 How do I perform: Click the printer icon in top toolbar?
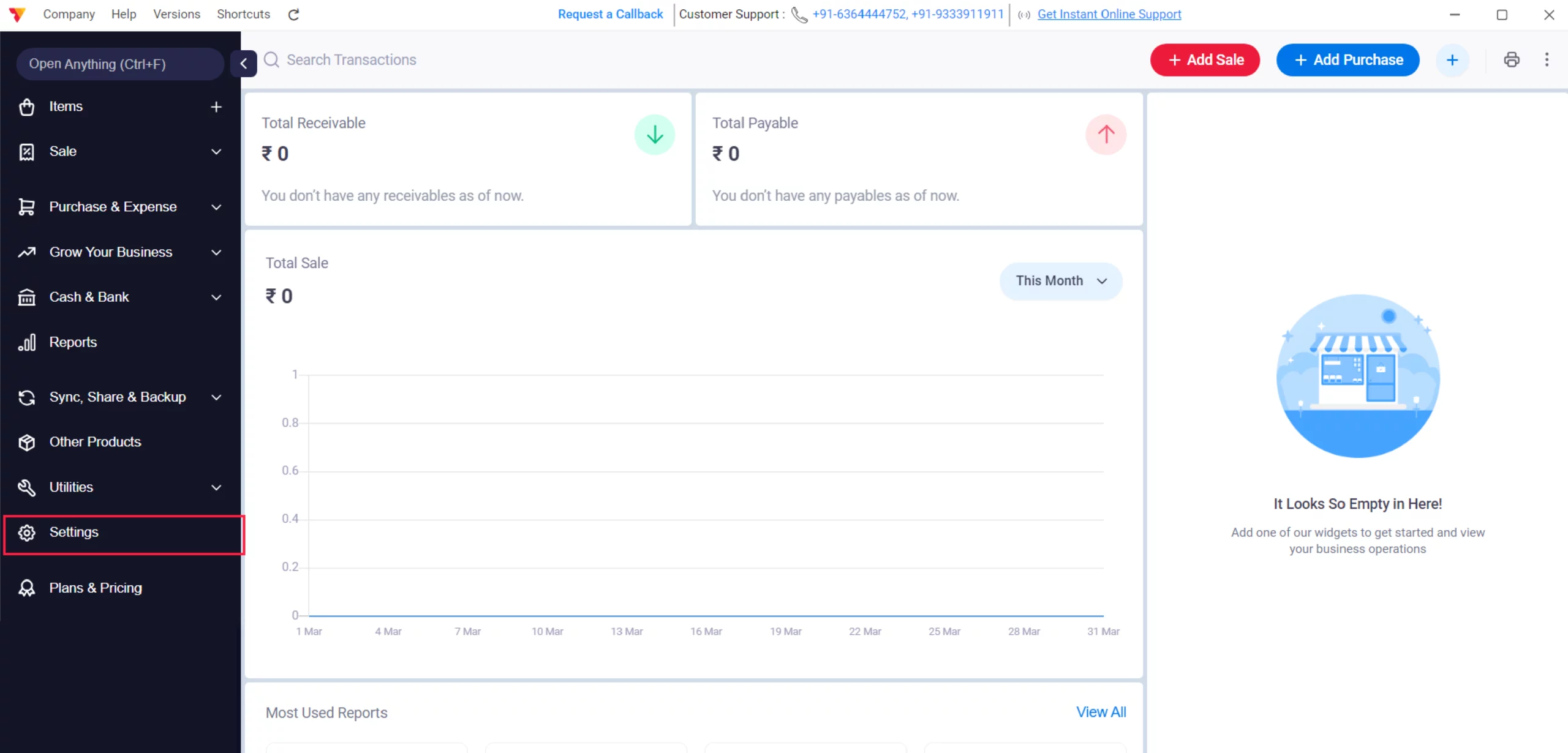(1511, 59)
